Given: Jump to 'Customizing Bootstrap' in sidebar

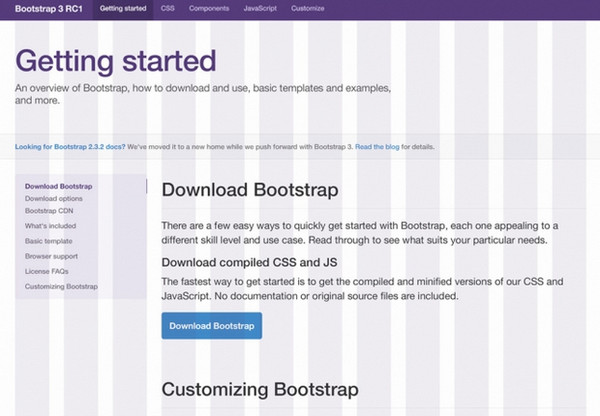Looking at the screenshot, I should point(61,287).
